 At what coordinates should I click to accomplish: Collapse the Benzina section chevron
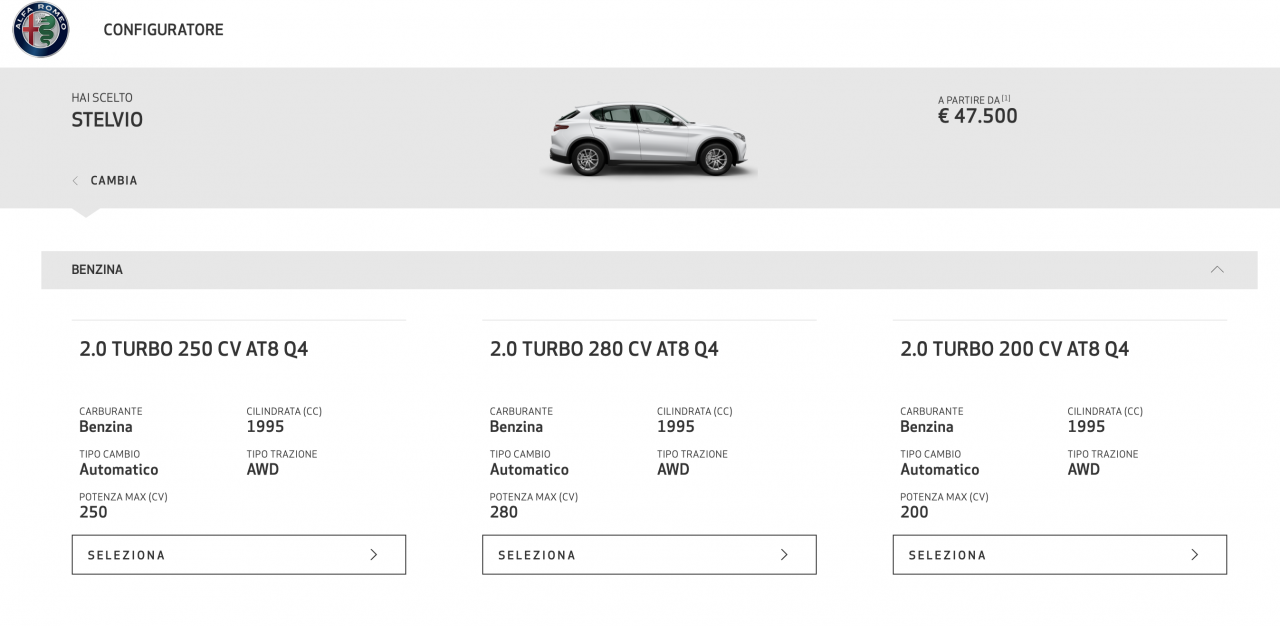coord(1217,270)
